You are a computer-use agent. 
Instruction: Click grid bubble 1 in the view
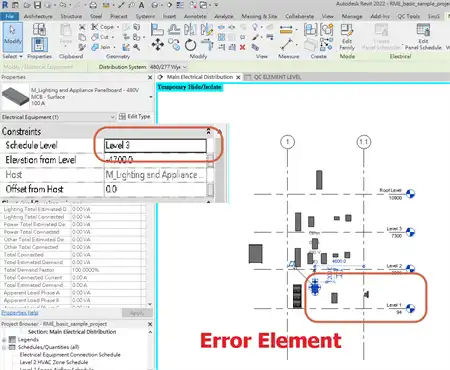(288, 142)
